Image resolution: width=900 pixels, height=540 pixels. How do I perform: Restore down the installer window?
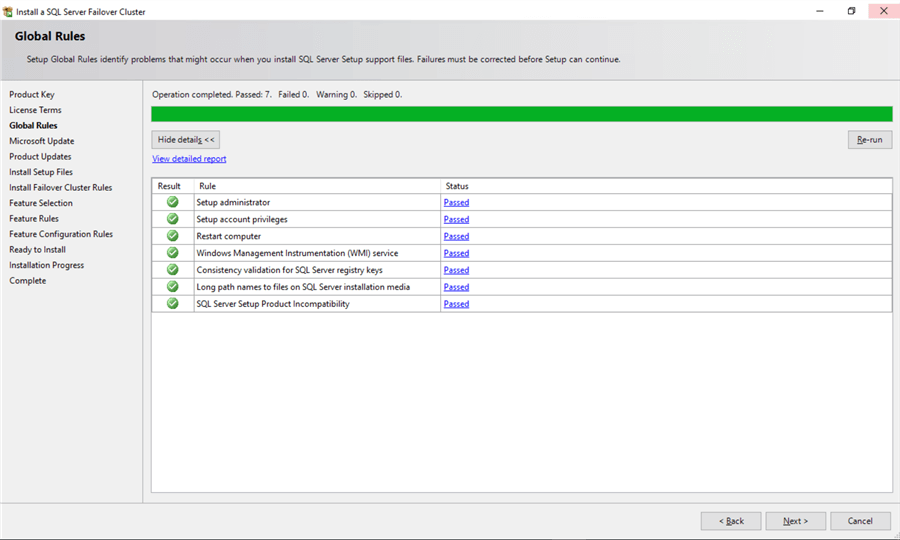(x=851, y=11)
